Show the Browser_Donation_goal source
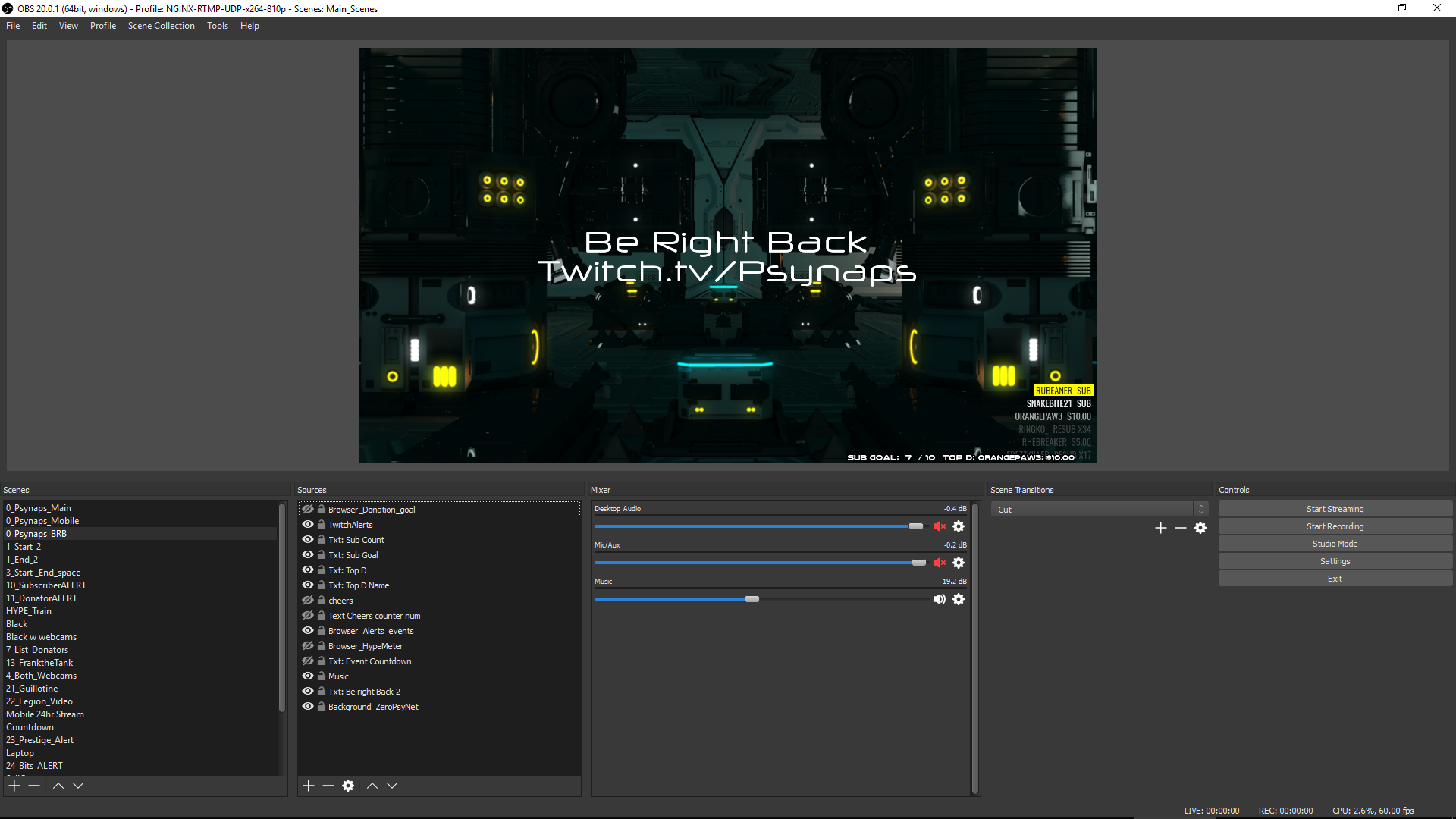This screenshot has width=1456, height=819. pos(308,510)
